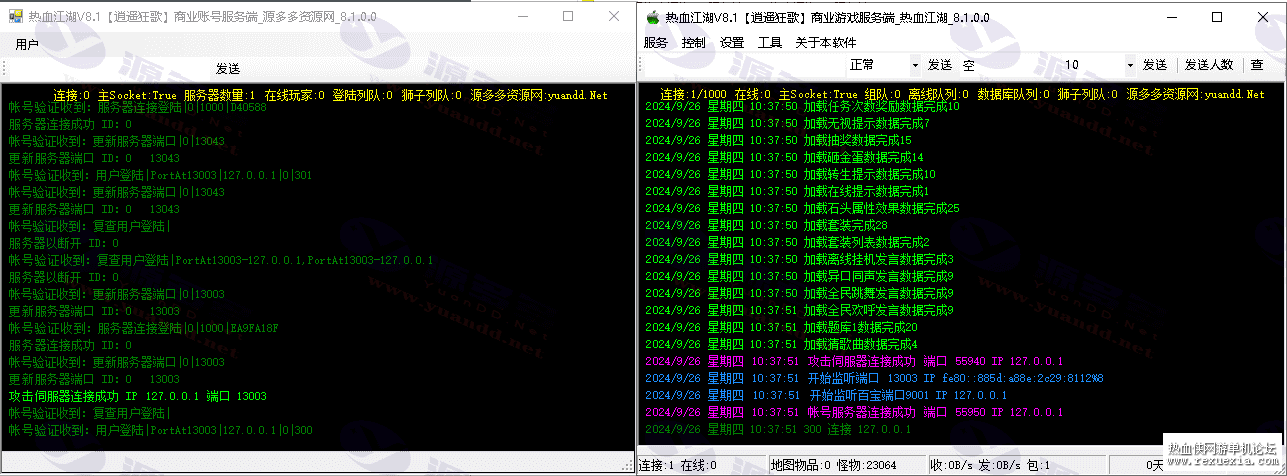1287x476 pixels.
Task: Click log line 攻击伺服器连接成功 IP 127.0.0.1 端口 13003
Action: coord(138,396)
